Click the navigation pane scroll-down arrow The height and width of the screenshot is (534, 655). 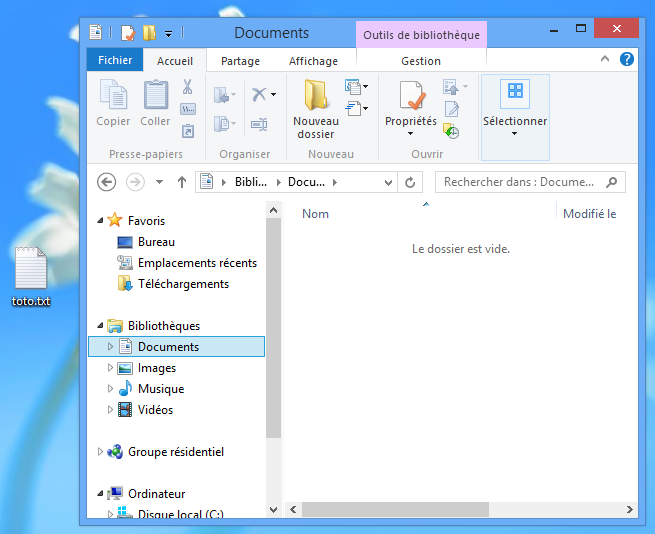(274, 509)
